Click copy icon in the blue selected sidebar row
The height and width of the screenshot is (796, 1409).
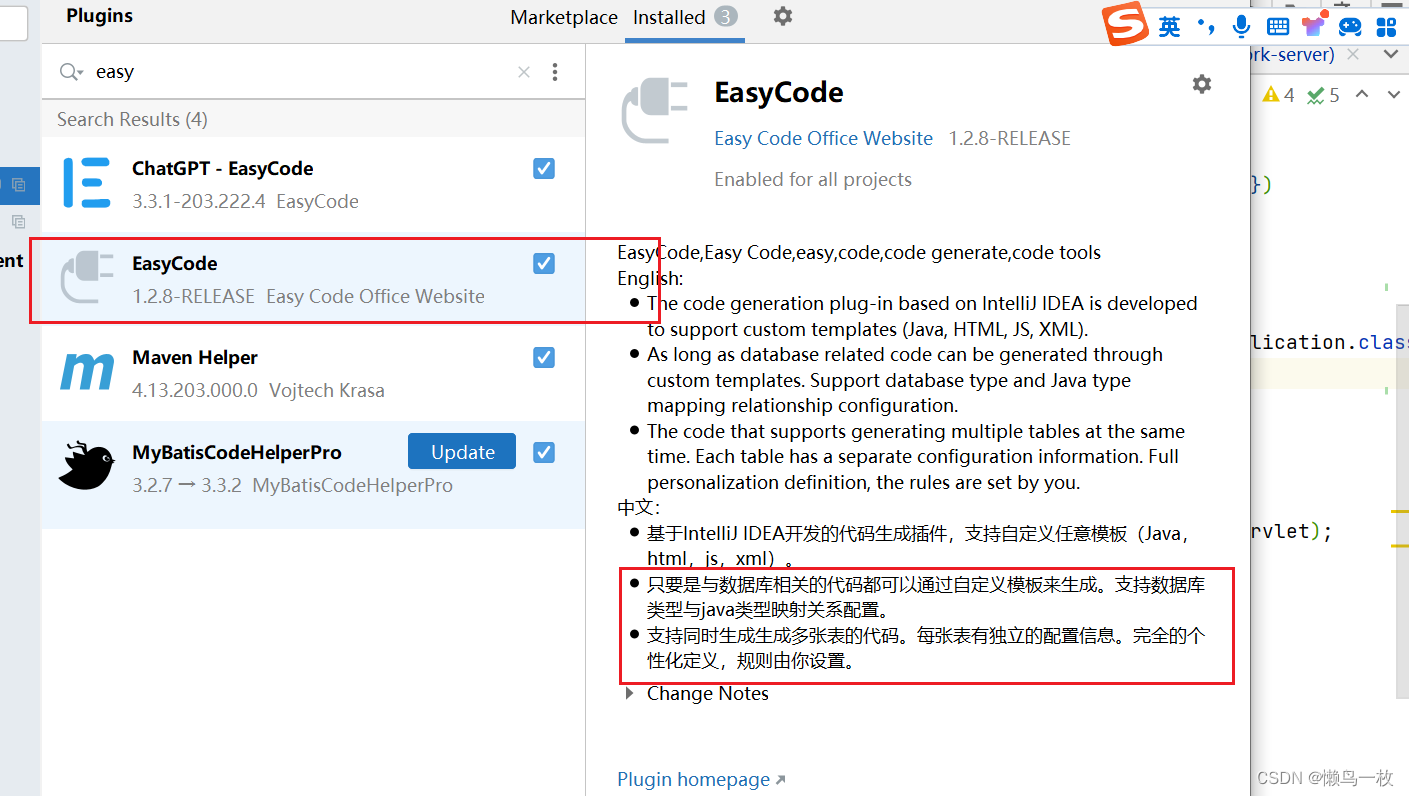[18, 184]
